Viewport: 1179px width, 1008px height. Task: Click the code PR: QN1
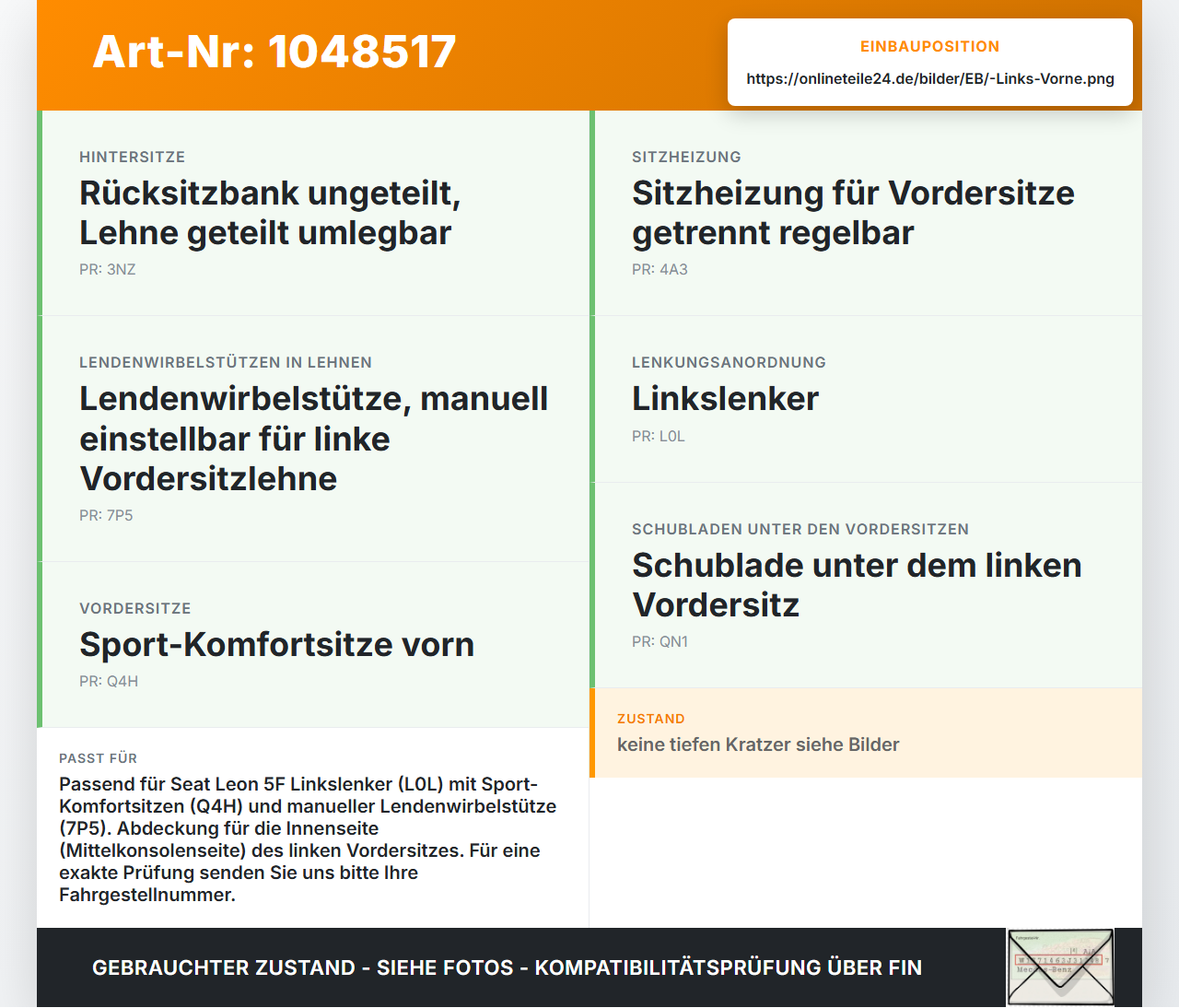point(660,641)
